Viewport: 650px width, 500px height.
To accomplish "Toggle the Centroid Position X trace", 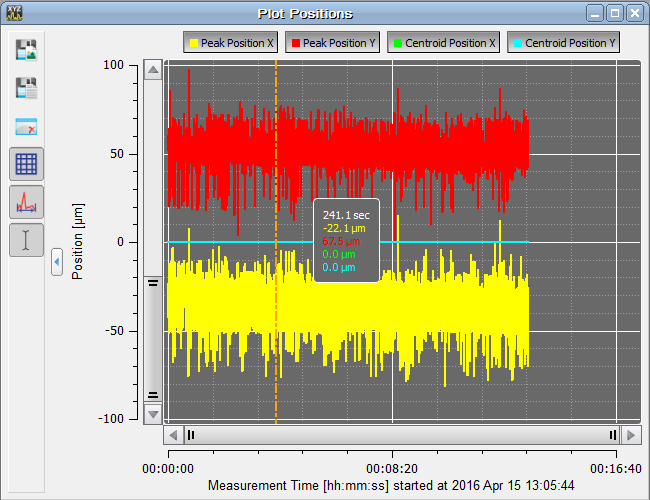I will tap(444, 43).
